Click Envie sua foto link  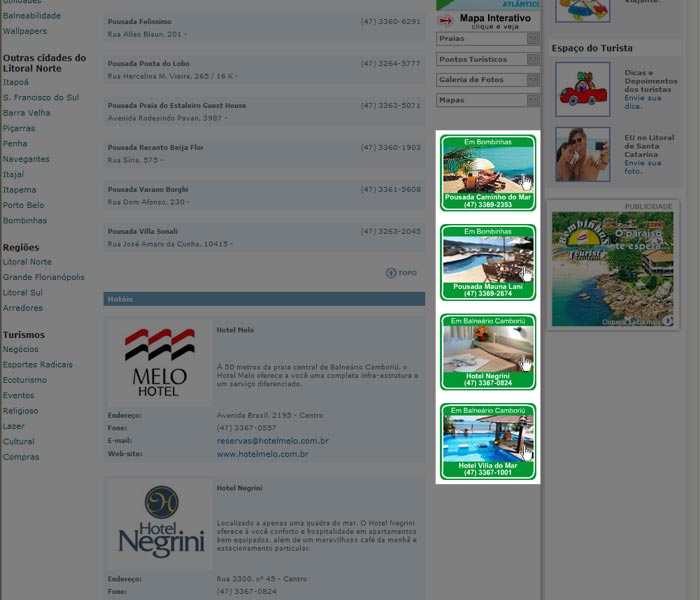point(642,167)
